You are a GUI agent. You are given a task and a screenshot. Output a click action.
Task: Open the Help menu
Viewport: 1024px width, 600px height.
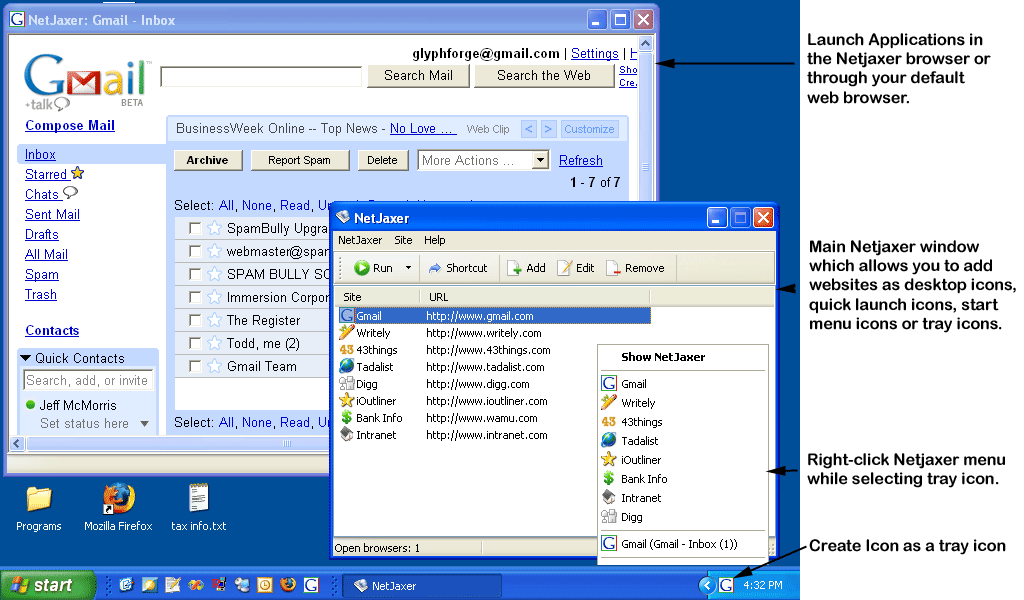(x=434, y=240)
